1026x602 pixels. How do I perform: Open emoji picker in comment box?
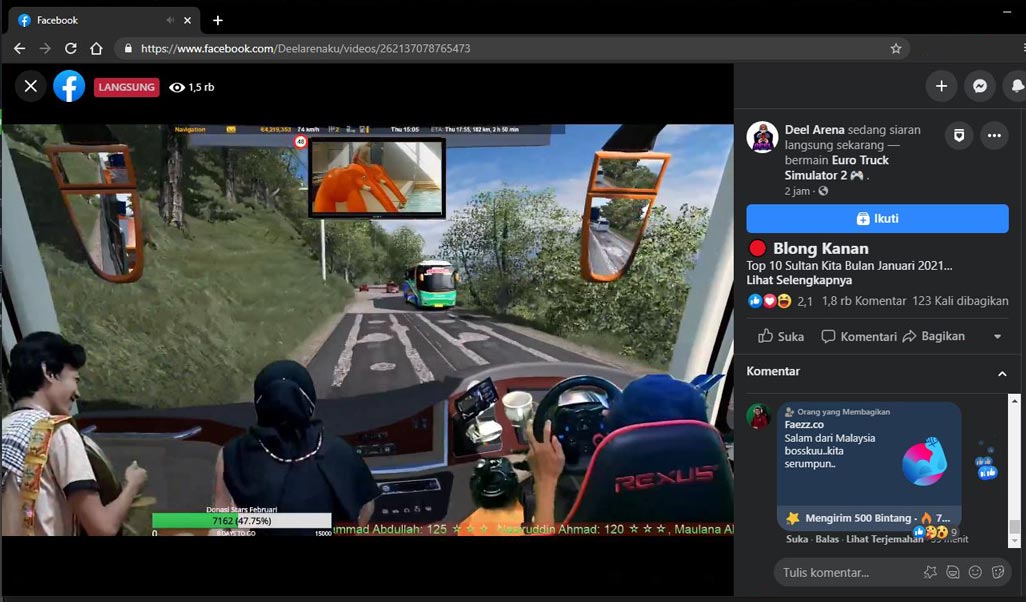[975, 573]
